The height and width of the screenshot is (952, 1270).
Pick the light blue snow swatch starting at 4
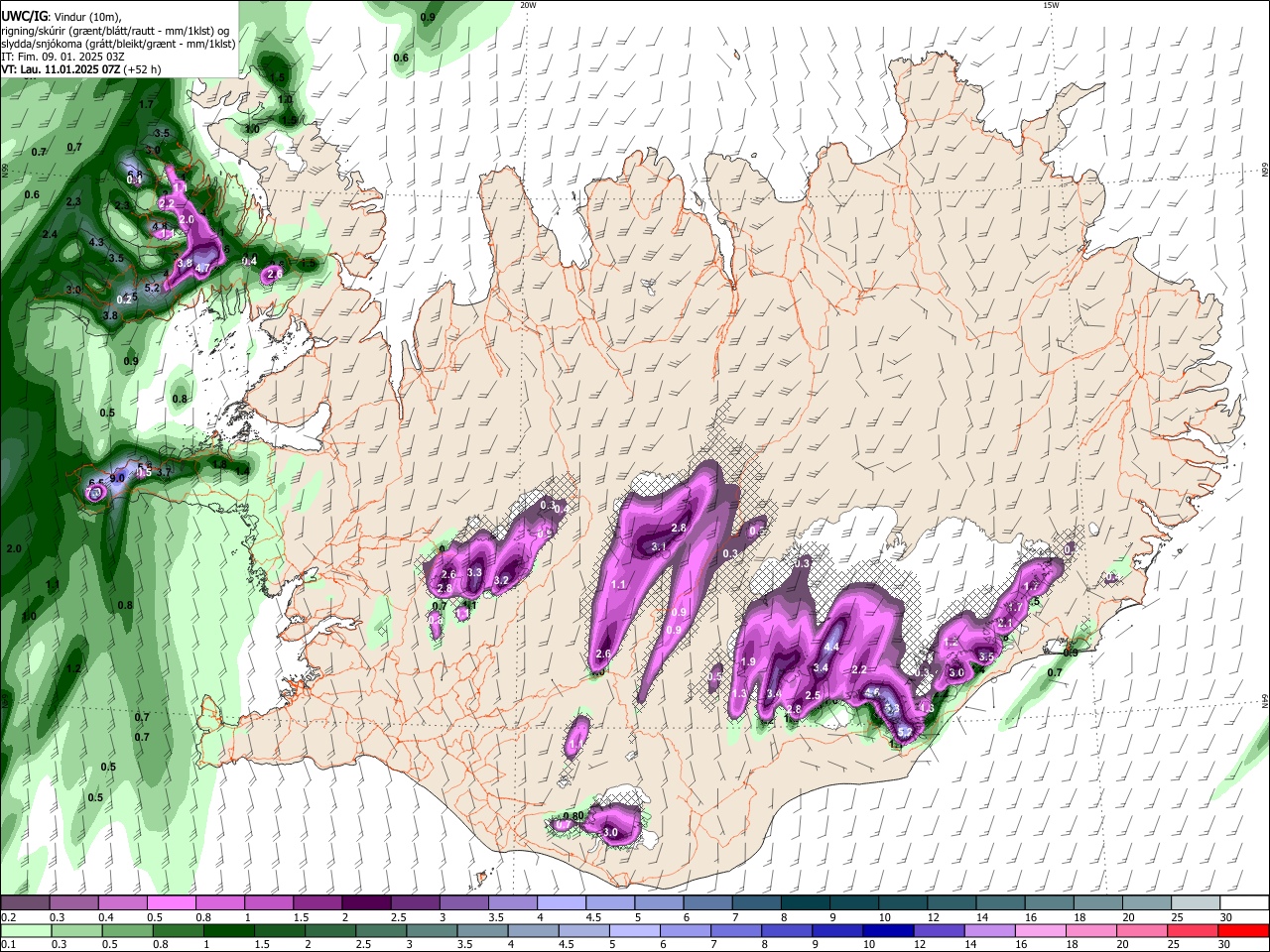(561, 903)
